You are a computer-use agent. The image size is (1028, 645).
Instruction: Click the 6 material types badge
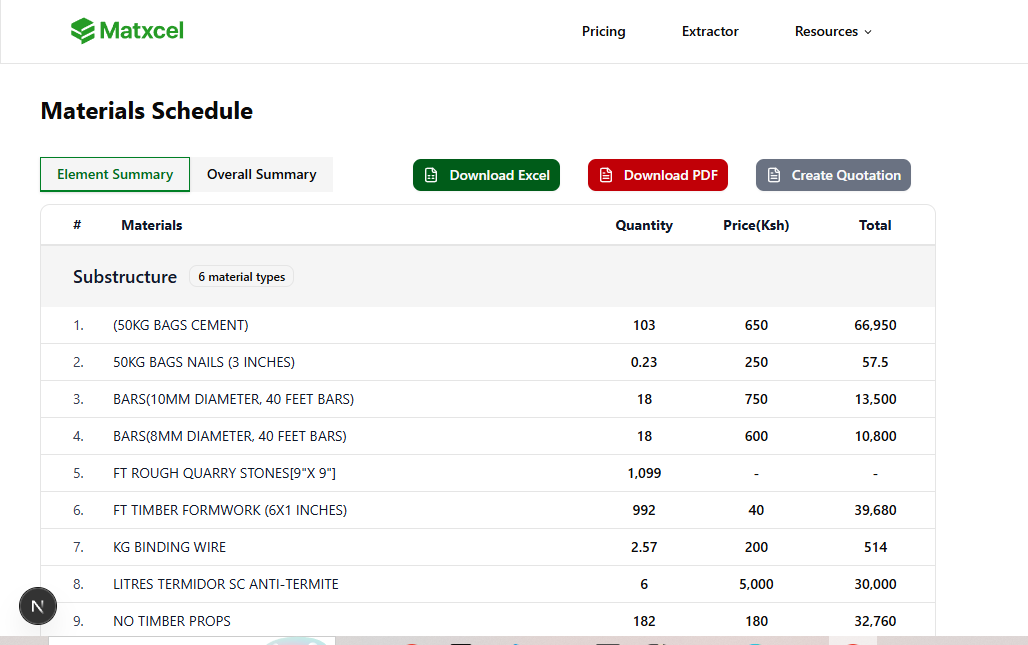(x=241, y=277)
